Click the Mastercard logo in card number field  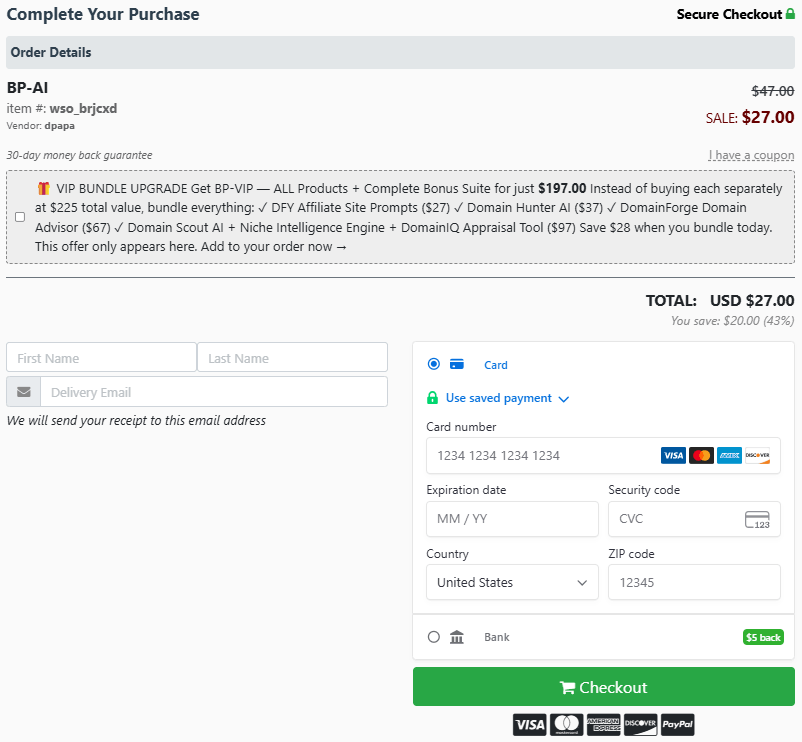click(701, 455)
